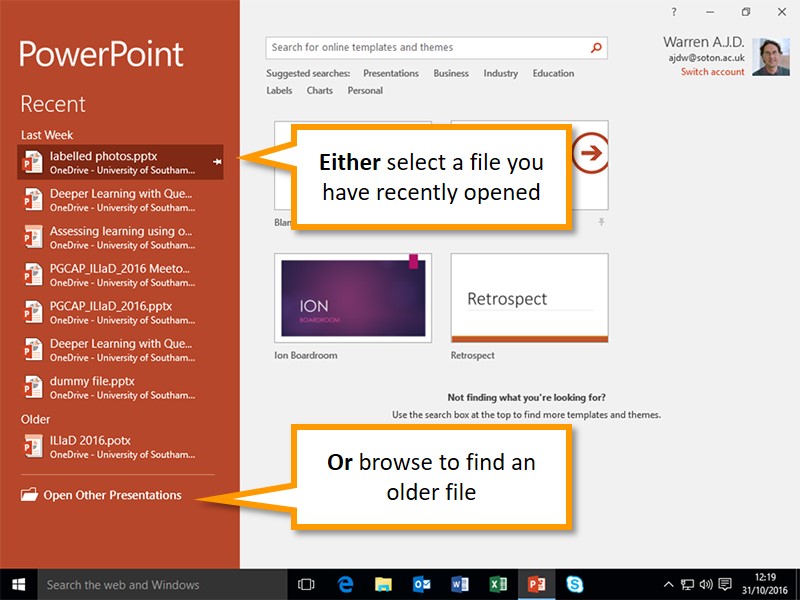Click the search magnifier icon for templates
Image resolution: width=800 pixels, height=600 pixels.
[x=595, y=47]
